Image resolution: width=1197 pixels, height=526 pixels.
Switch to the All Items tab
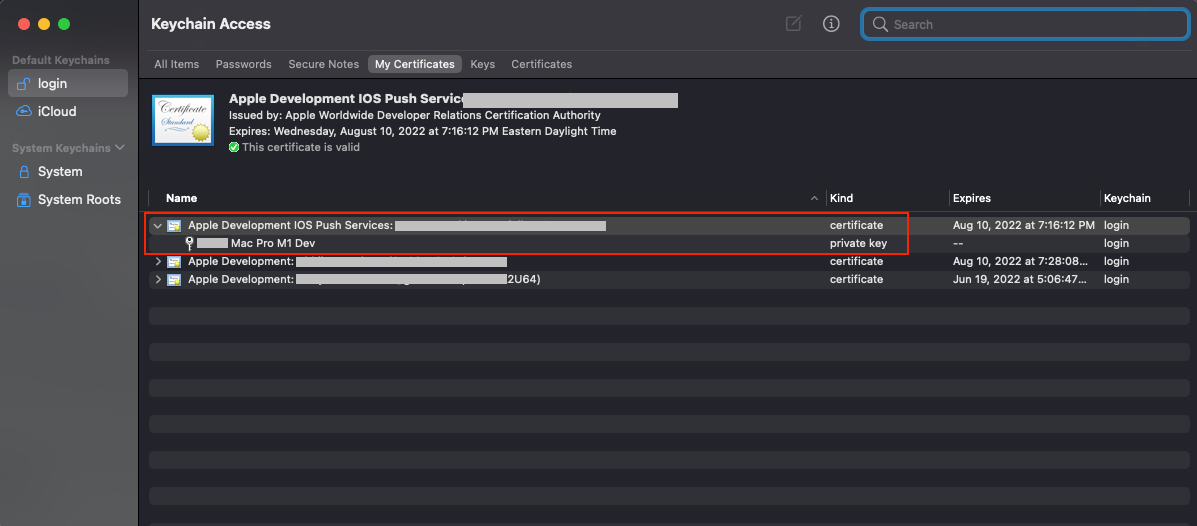pyautogui.click(x=176, y=64)
